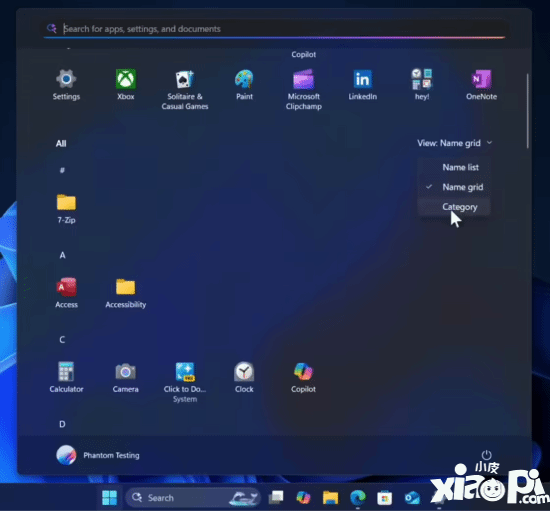The image size is (550, 511).
Task: Launch Xbox from pinned apps
Action: [x=126, y=84]
